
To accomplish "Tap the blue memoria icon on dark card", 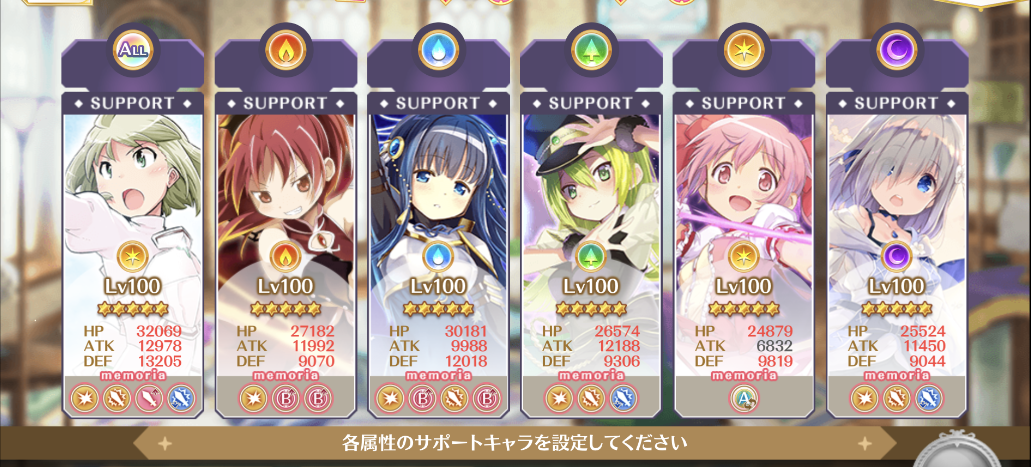I will tap(928, 398).
